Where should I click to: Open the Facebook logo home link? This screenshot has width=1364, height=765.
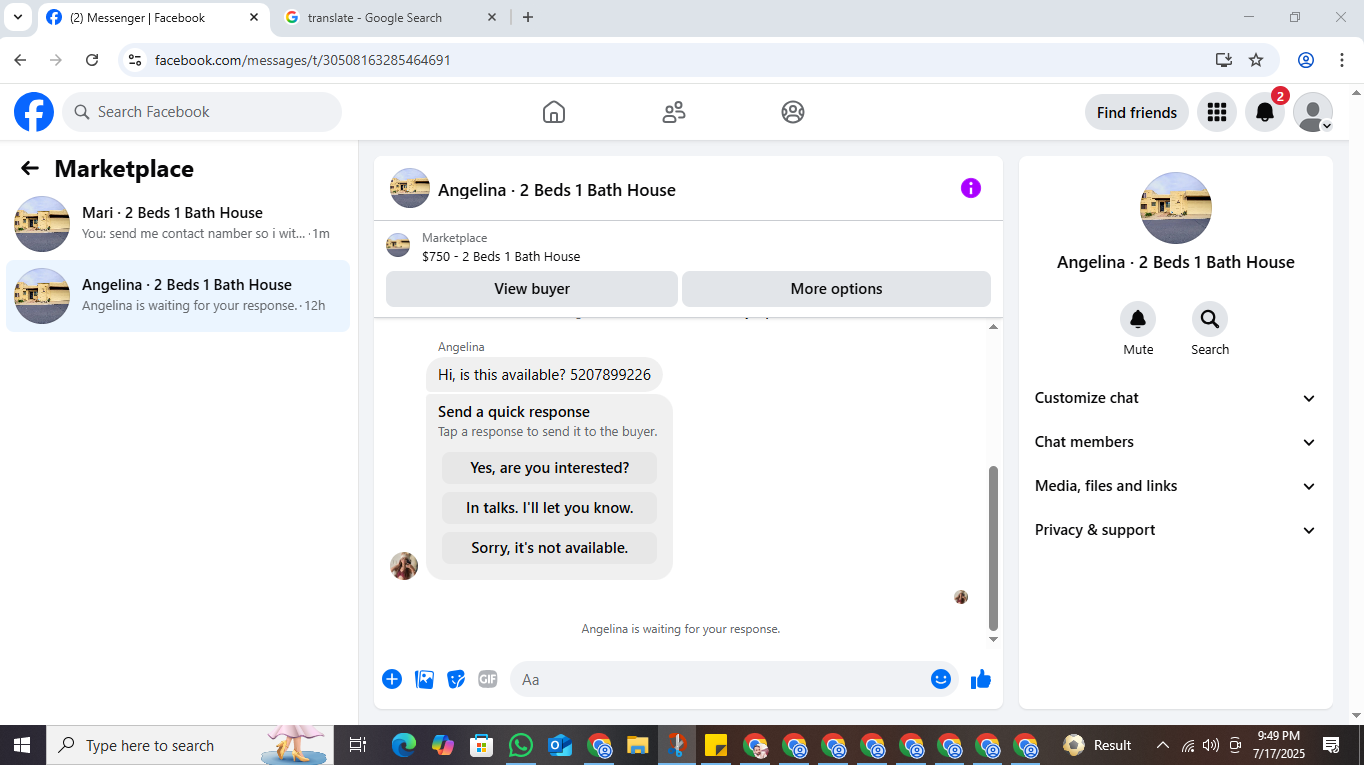click(x=34, y=112)
